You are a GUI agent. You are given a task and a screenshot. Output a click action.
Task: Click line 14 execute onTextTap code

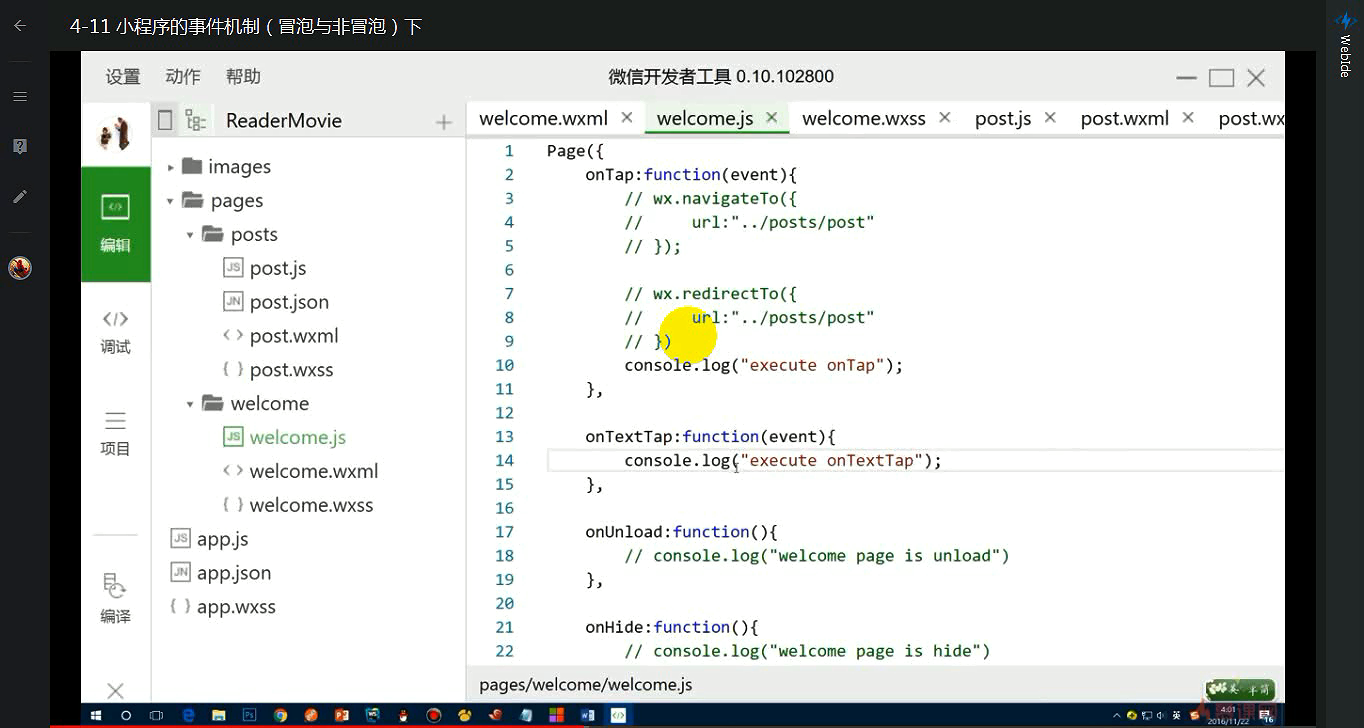click(x=783, y=461)
